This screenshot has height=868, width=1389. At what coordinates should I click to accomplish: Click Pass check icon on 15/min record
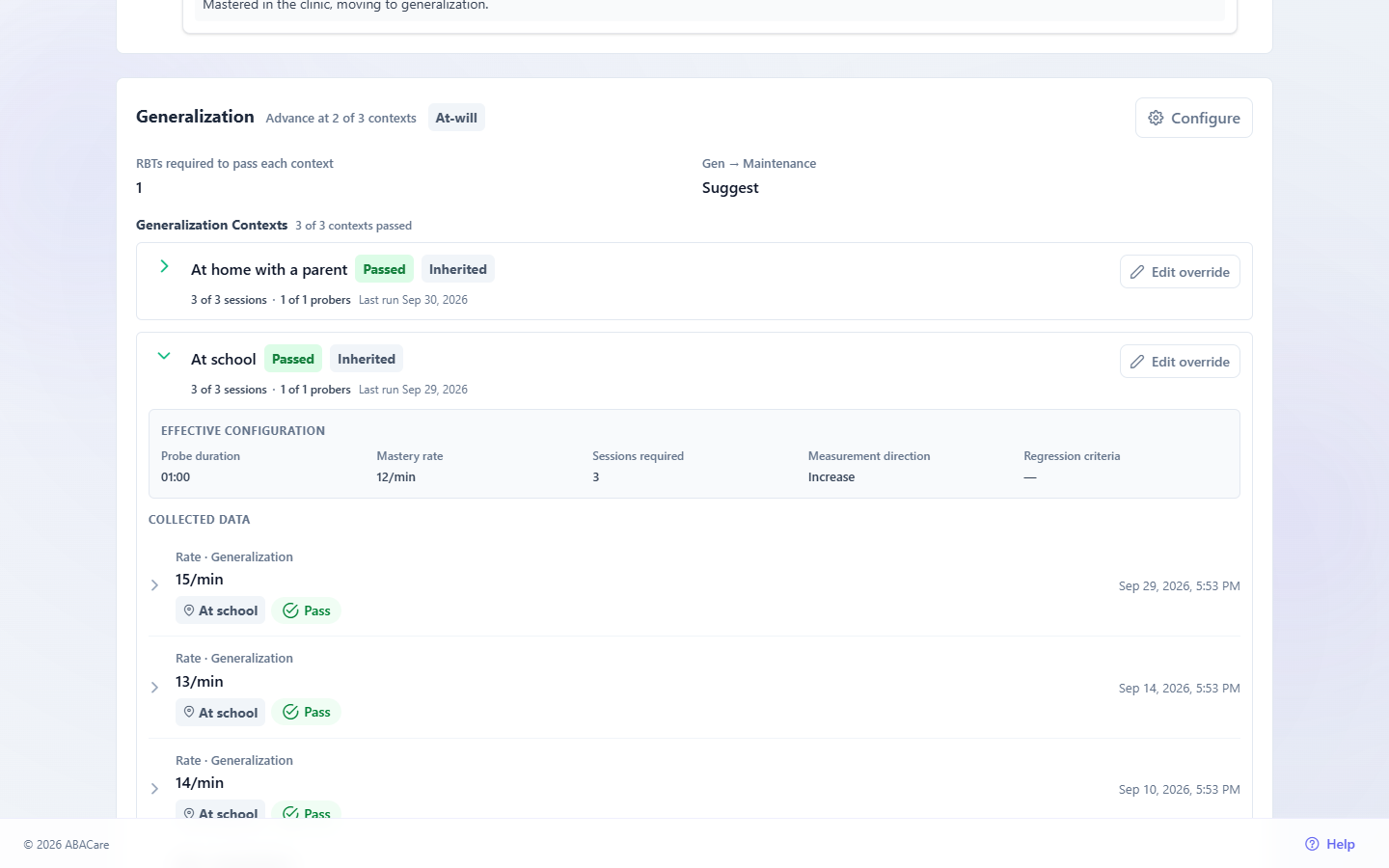[x=290, y=610]
